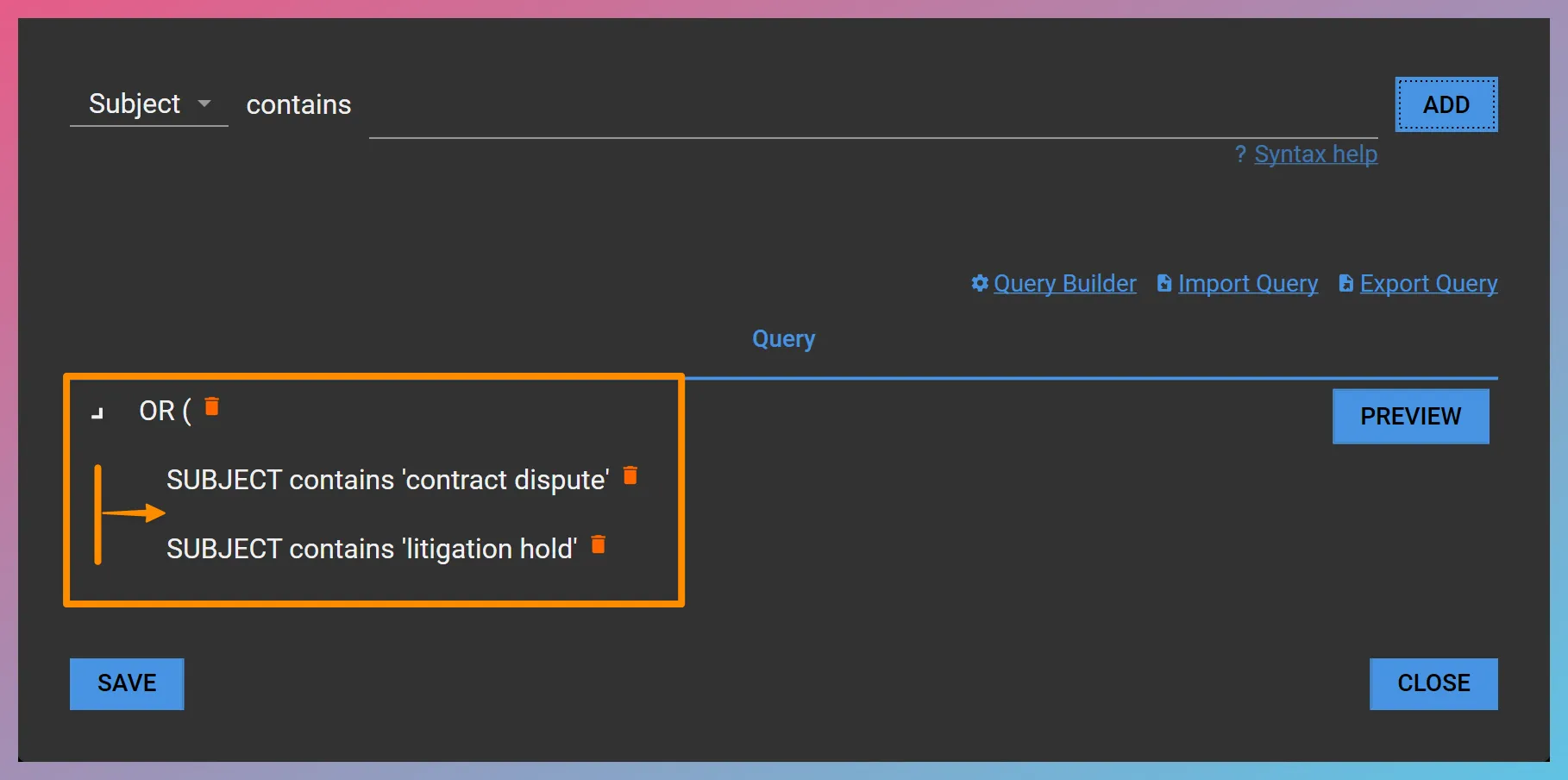Delete the OR group via its trash icon
The width and height of the screenshot is (1568, 780).
coord(212,407)
